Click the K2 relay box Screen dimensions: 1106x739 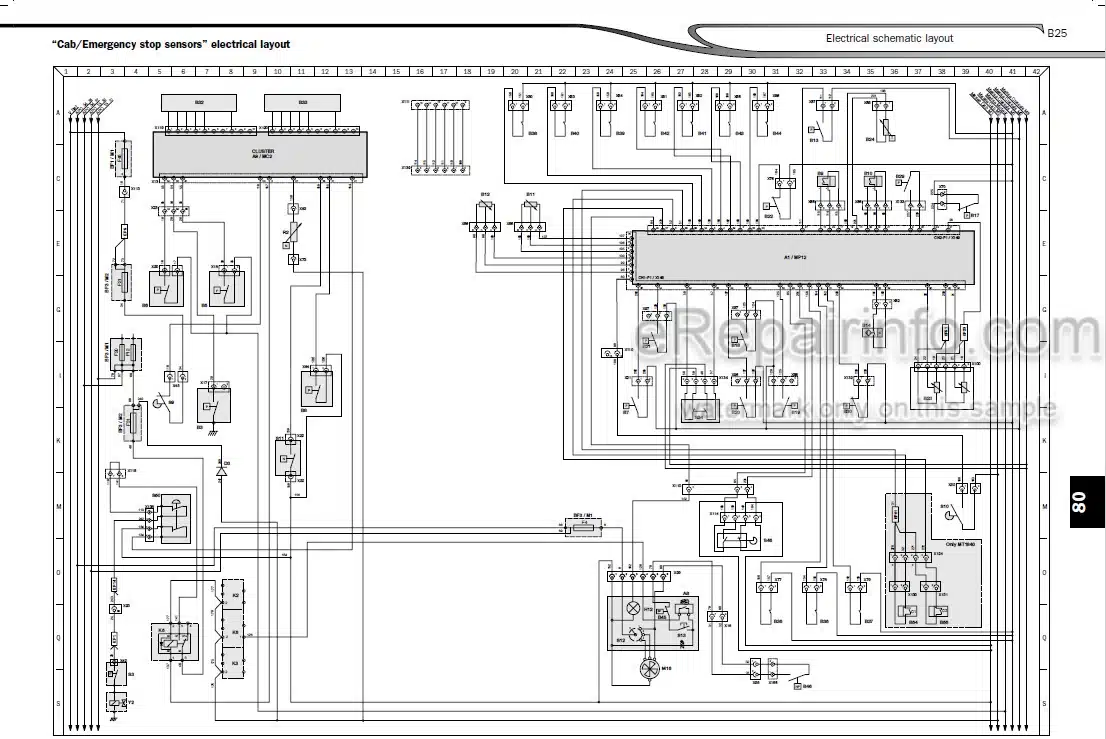(x=233, y=595)
